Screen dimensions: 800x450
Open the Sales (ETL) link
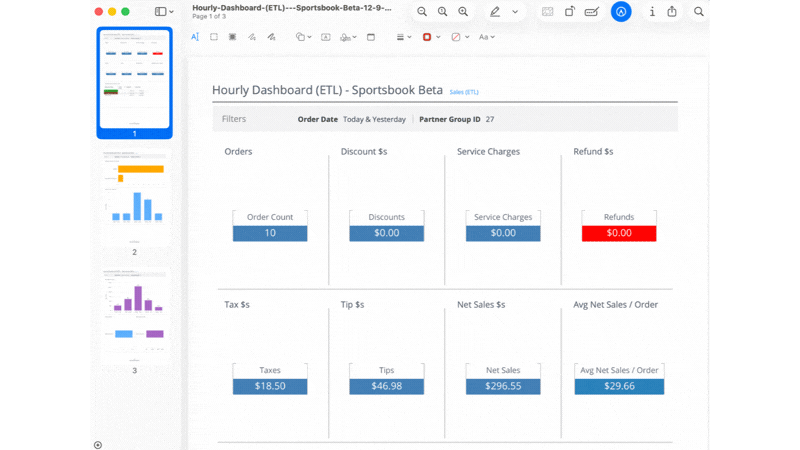[464, 91]
